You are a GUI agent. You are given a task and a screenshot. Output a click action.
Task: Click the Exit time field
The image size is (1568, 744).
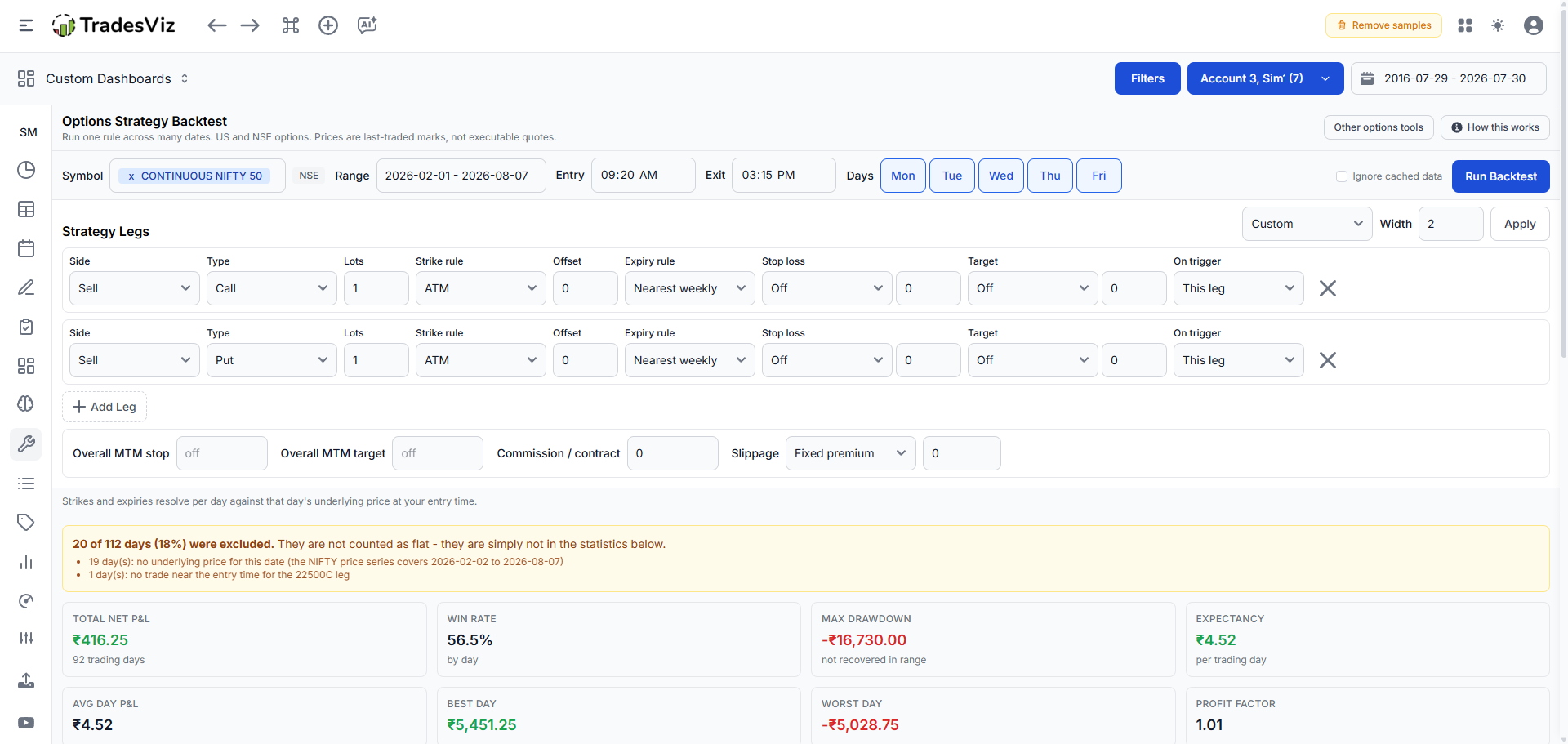(784, 175)
